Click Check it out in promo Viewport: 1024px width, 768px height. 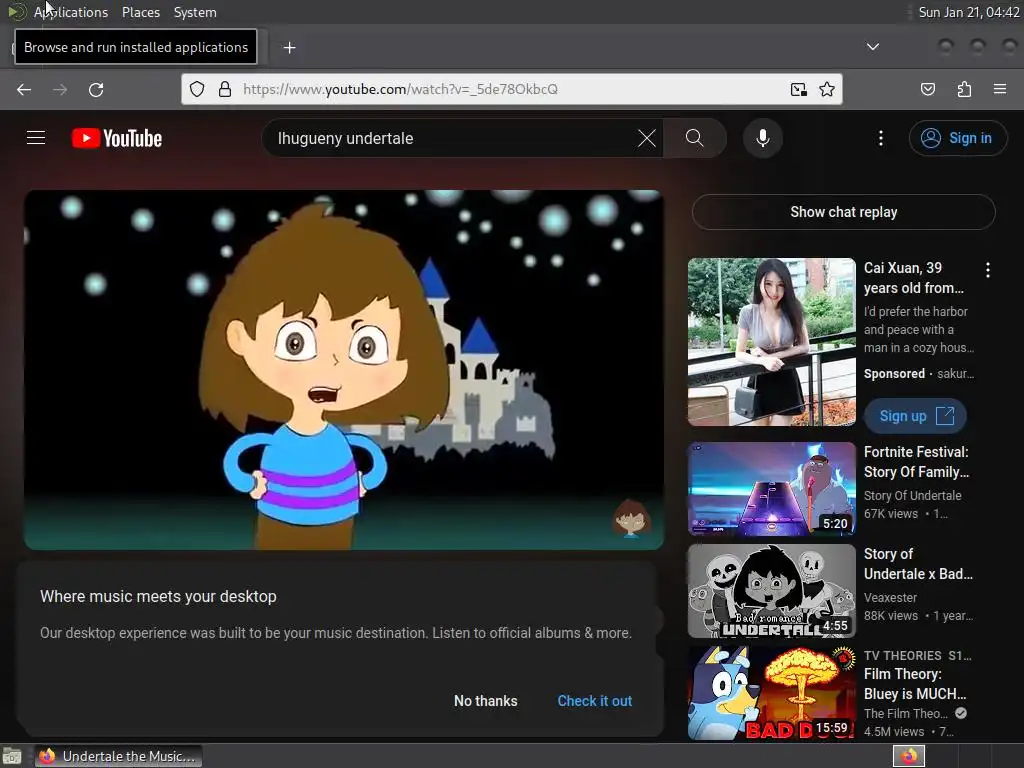coord(594,701)
